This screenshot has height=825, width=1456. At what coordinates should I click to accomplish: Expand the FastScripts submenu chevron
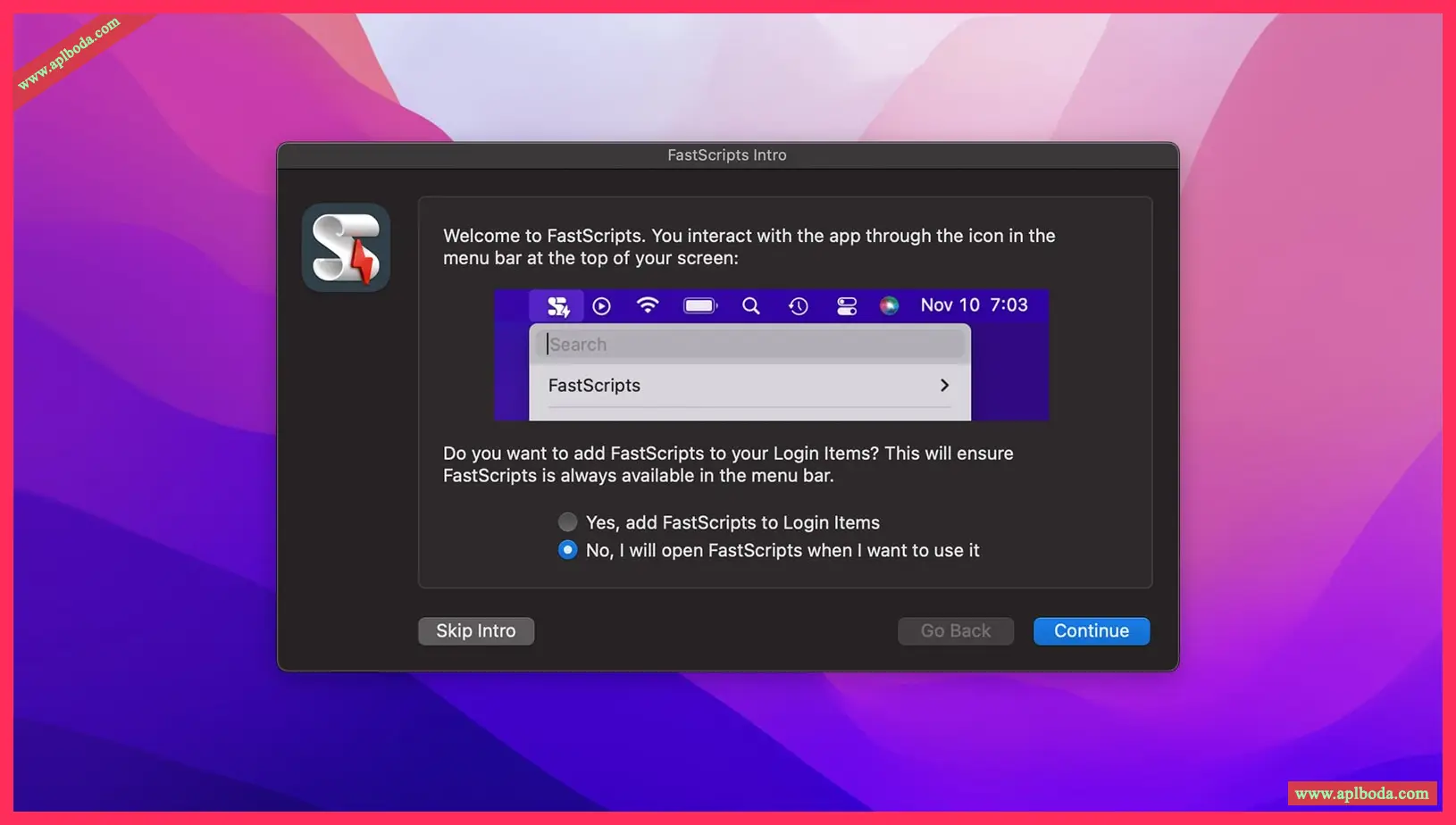[944, 386]
